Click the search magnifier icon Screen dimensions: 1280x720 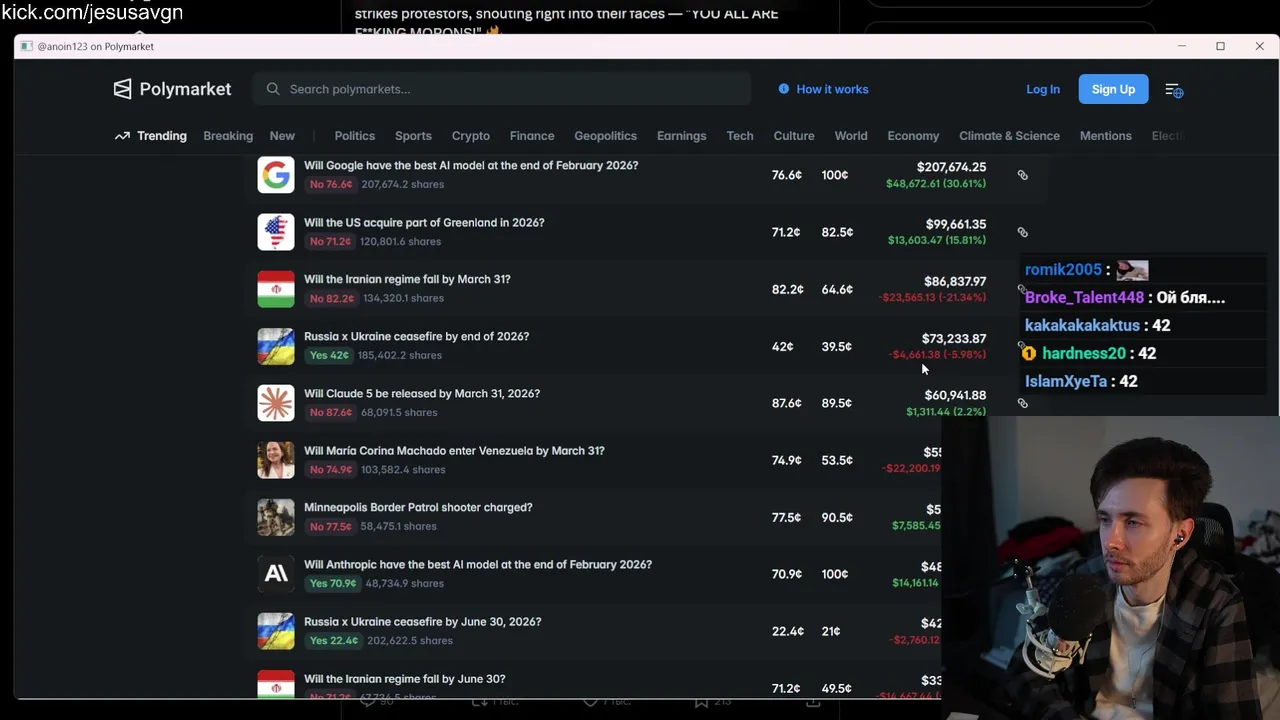pyautogui.click(x=273, y=89)
